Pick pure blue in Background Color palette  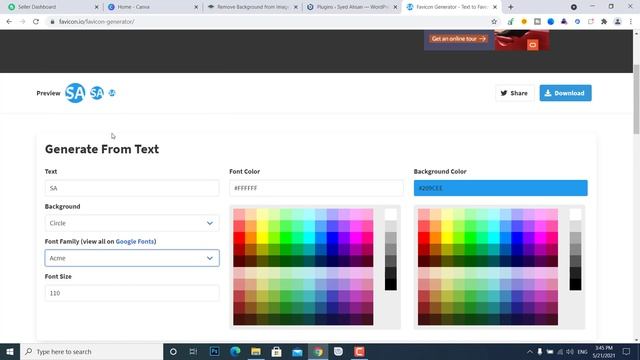pos(517,238)
